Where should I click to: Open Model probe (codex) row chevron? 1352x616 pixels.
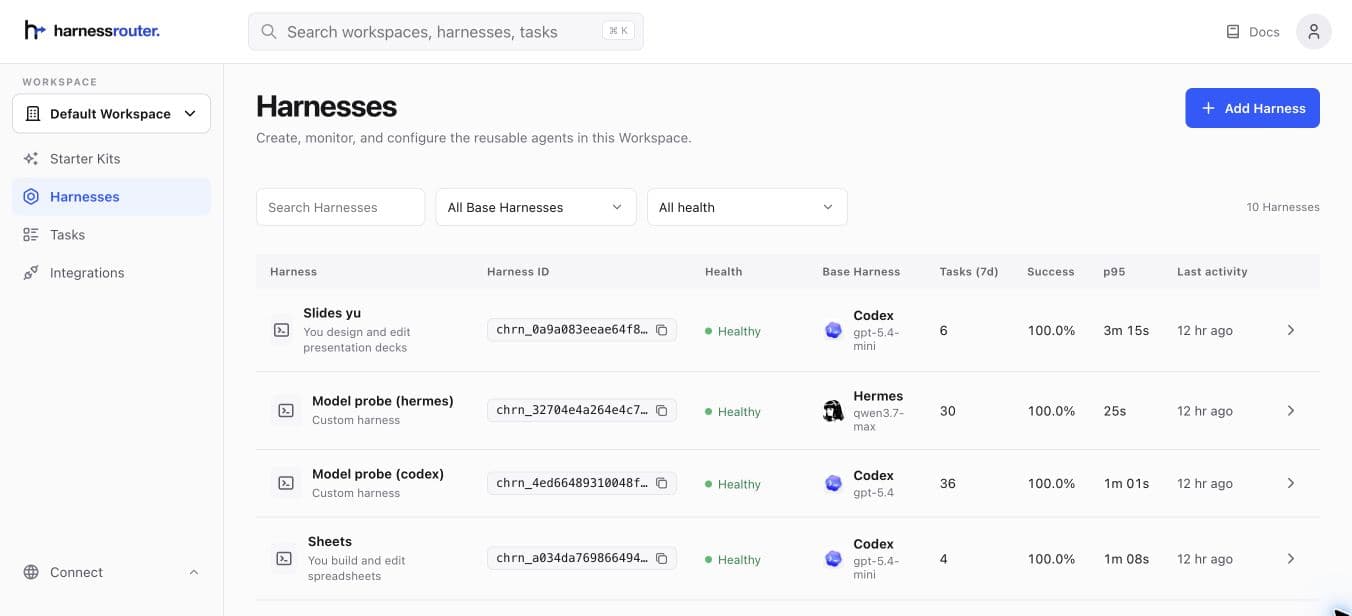point(1291,483)
